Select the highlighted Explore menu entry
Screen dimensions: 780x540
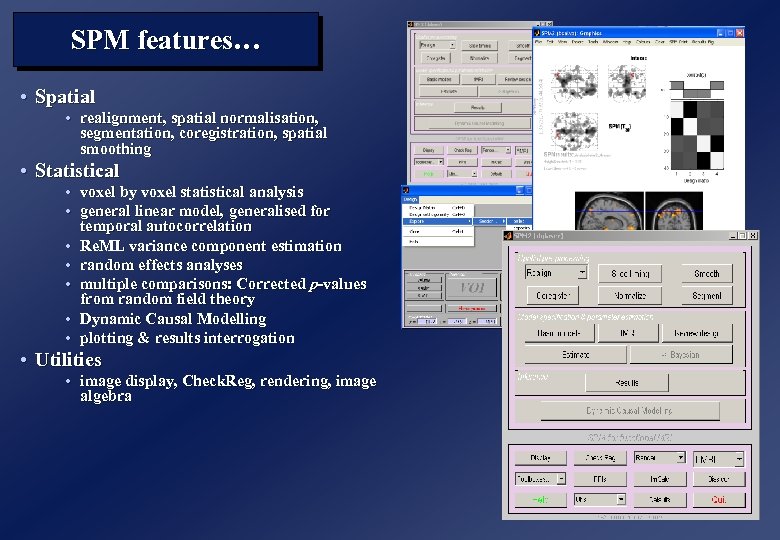click(437, 221)
